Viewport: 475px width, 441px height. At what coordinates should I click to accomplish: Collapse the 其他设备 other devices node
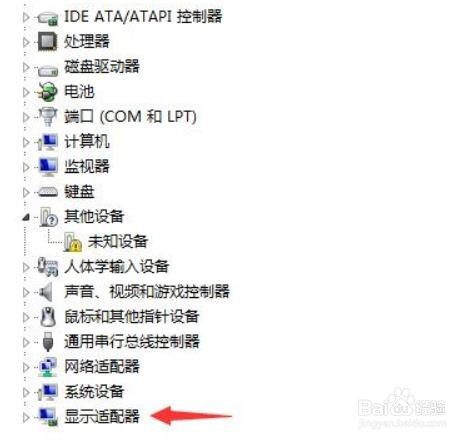click(26, 218)
